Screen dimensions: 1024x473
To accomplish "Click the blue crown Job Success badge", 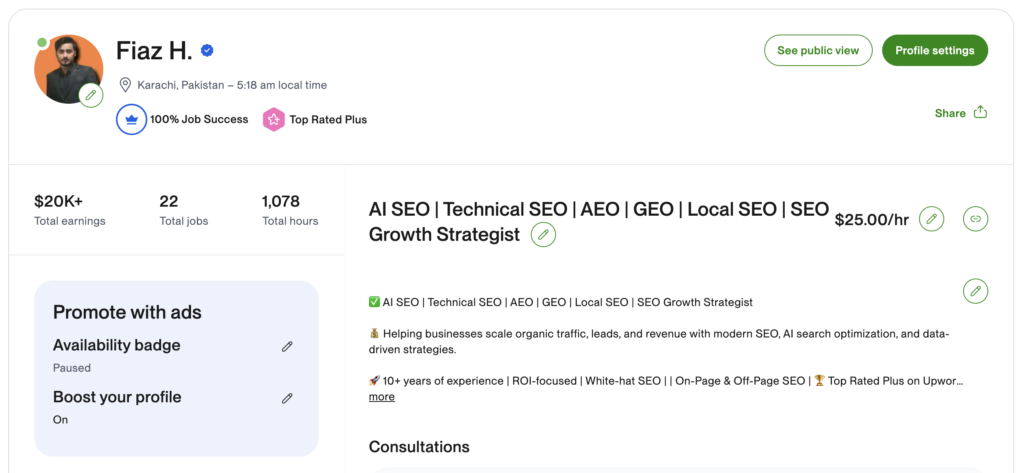I will (x=131, y=120).
